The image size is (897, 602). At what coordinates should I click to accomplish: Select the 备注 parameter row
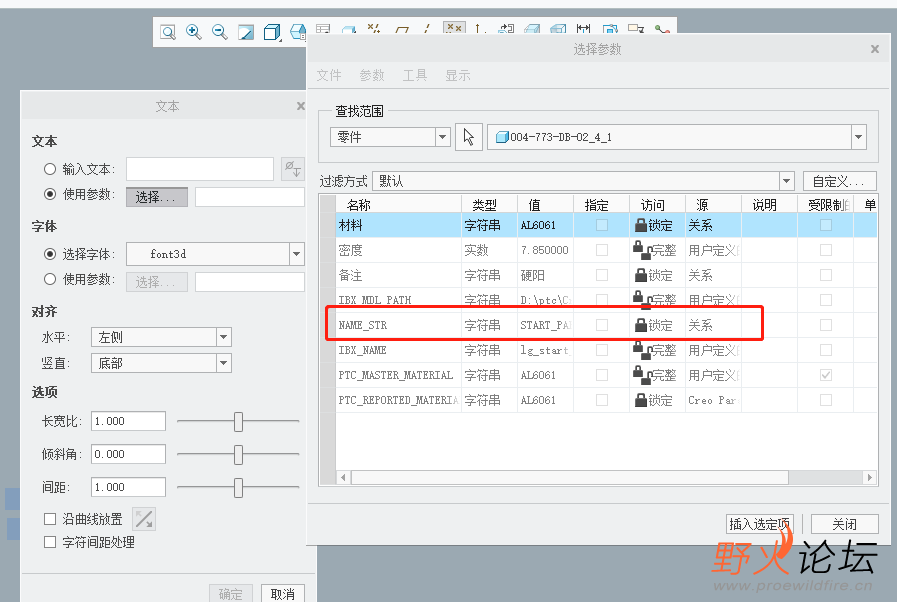pos(606,275)
